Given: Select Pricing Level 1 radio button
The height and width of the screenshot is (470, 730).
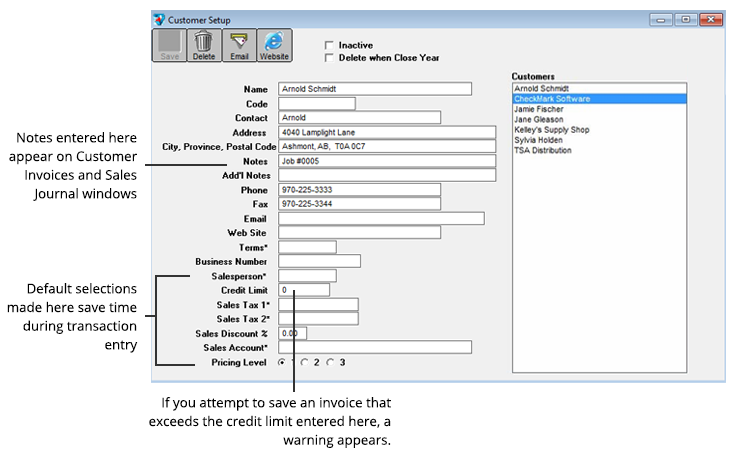Looking at the screenshot, I should [282, 362].
